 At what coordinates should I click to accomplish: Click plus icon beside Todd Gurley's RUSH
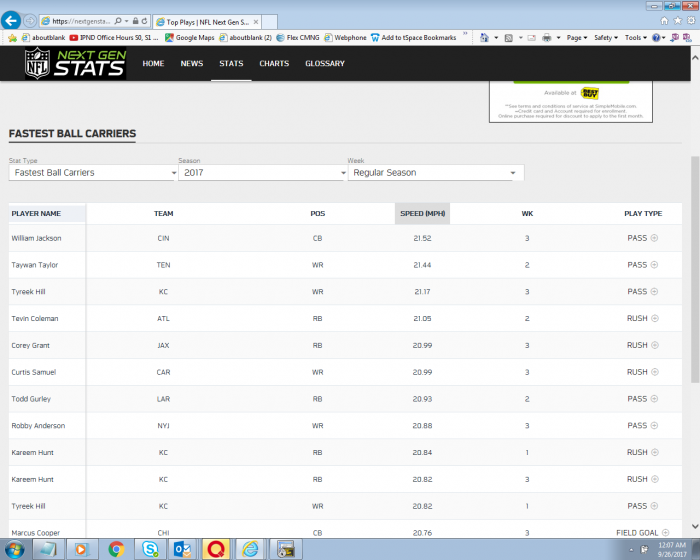[654, 399]
